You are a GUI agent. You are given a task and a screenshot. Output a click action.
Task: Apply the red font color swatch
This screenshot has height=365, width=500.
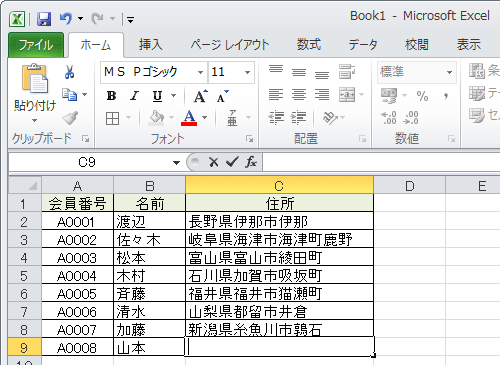(189, 118)
